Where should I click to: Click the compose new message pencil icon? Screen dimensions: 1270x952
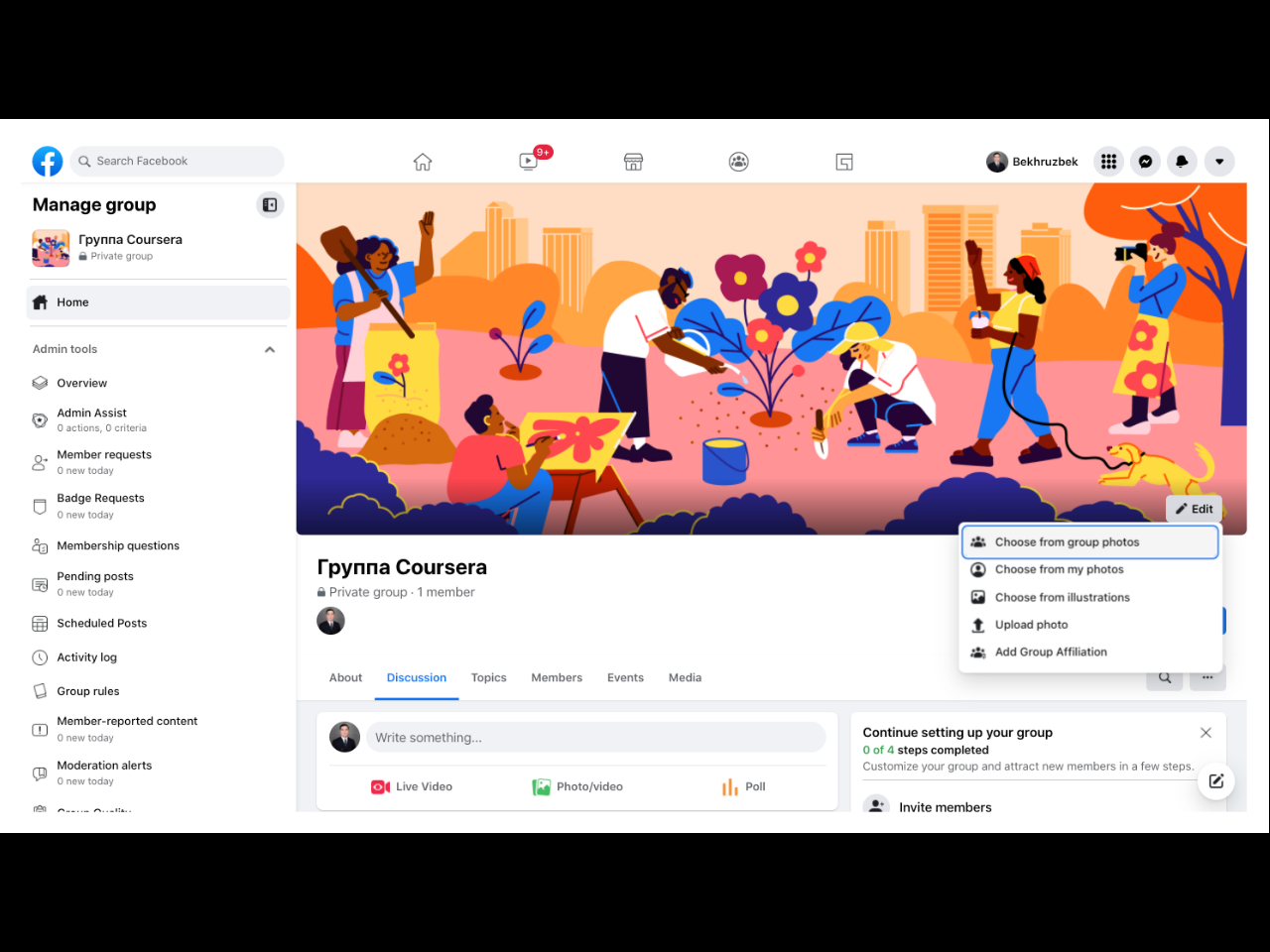(1215, 781)
